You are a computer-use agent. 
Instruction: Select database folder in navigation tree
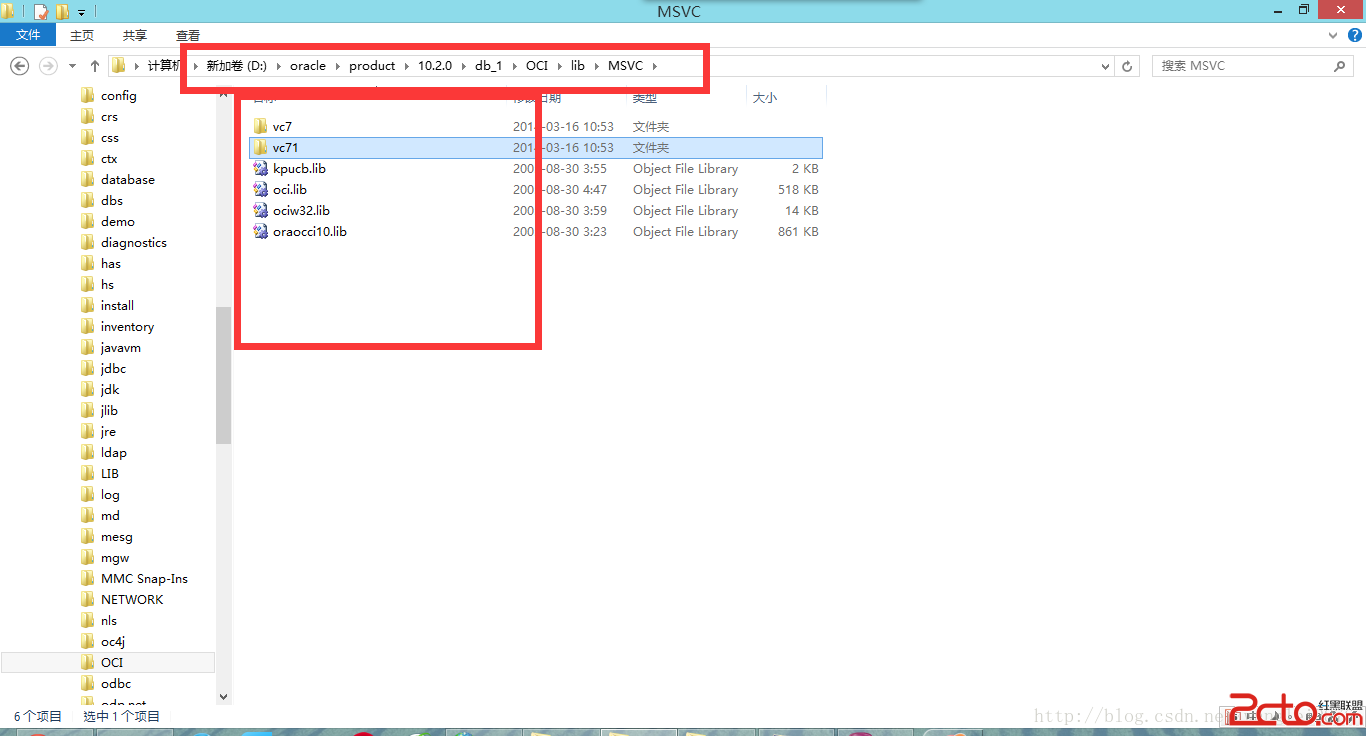pos(127,180)
